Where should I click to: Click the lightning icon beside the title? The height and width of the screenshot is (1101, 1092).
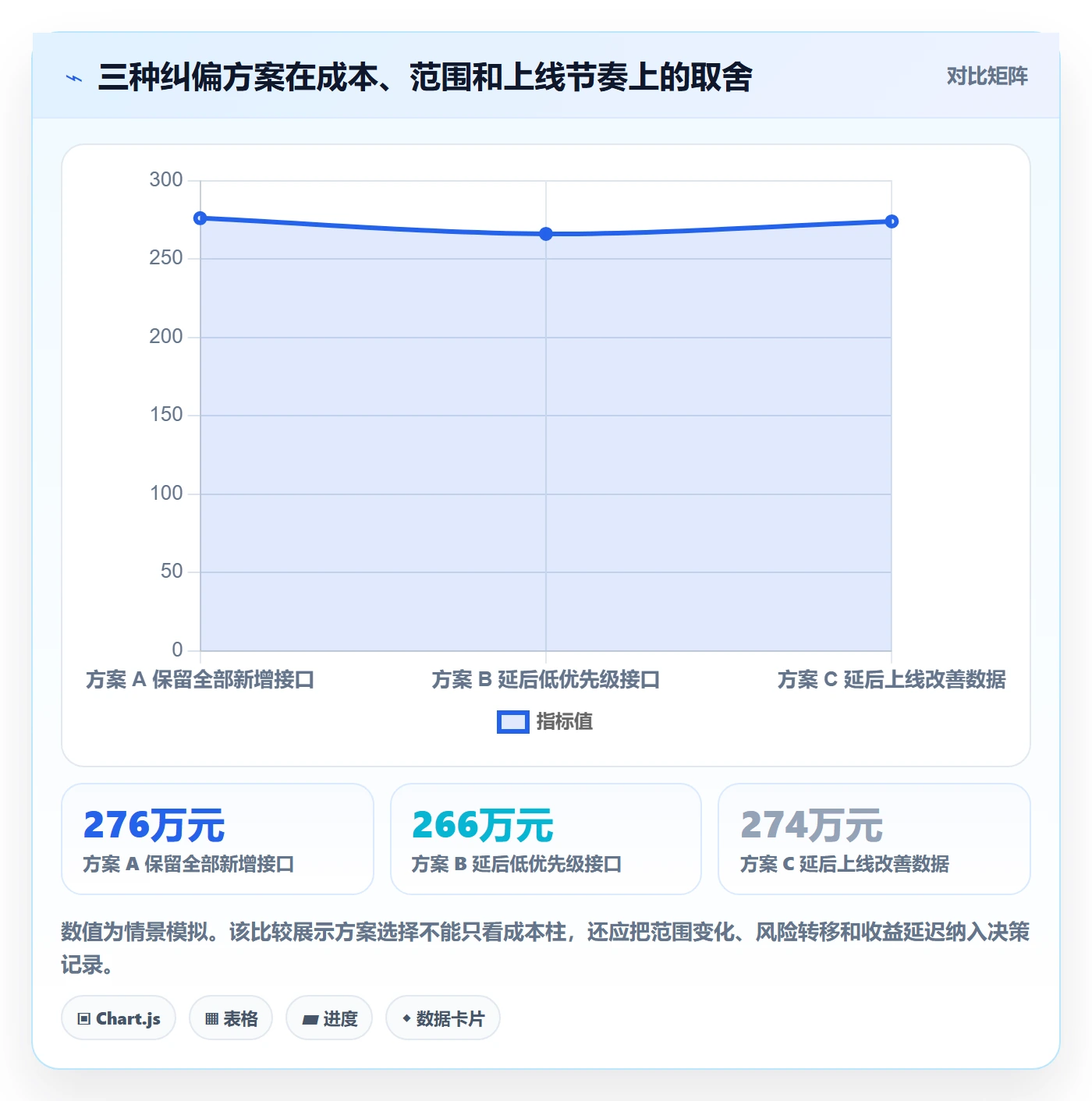74,78
